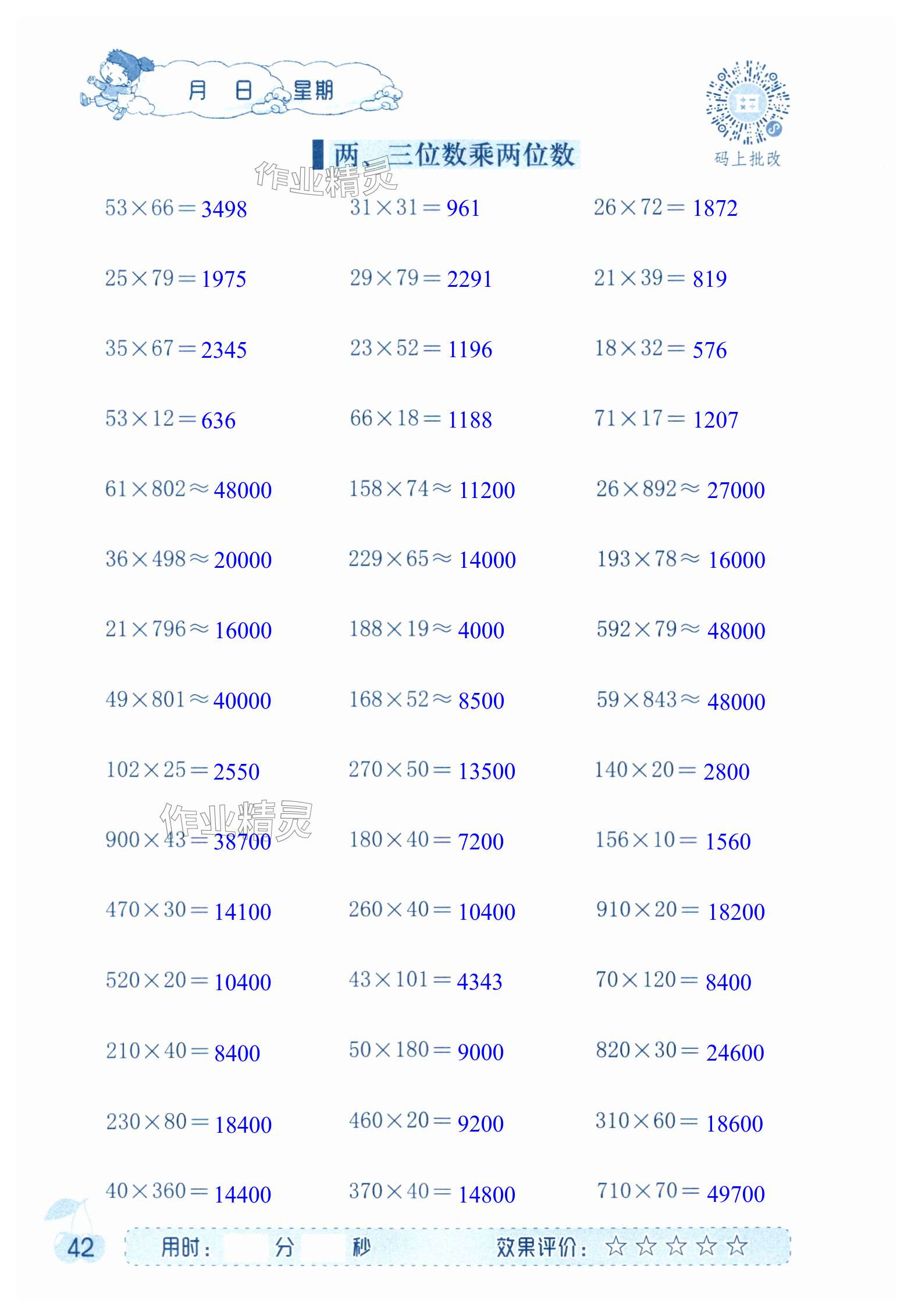Click the answer 49700 for 710×70

click(x=736, y=1194)
